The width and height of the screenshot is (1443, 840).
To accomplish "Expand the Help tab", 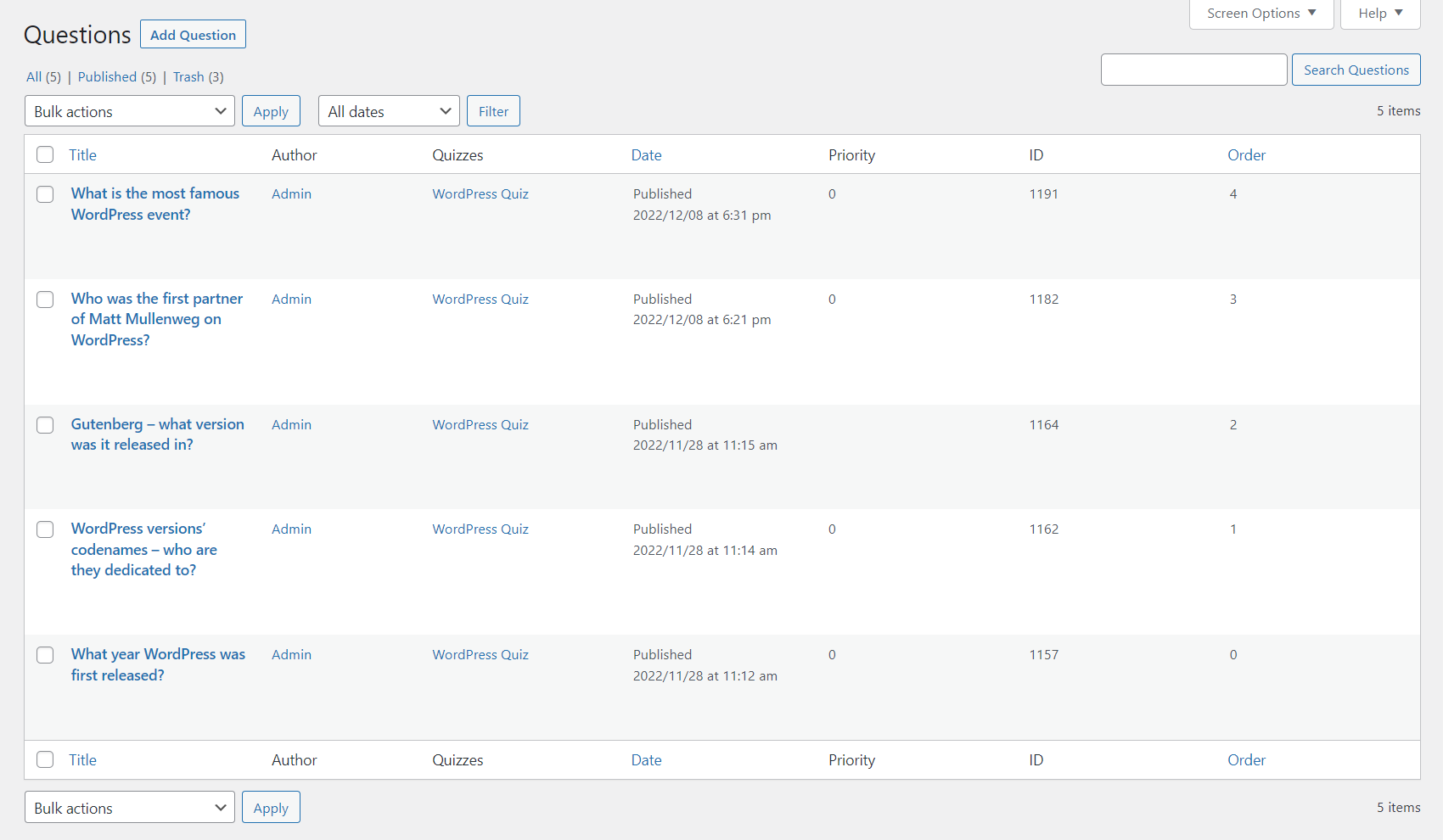I will 1380,14.
